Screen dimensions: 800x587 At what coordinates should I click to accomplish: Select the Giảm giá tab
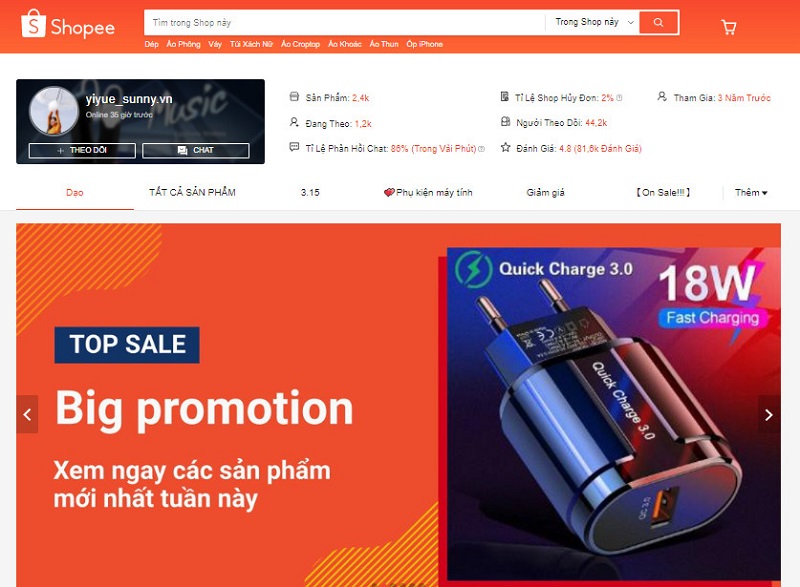click(545, 193)
